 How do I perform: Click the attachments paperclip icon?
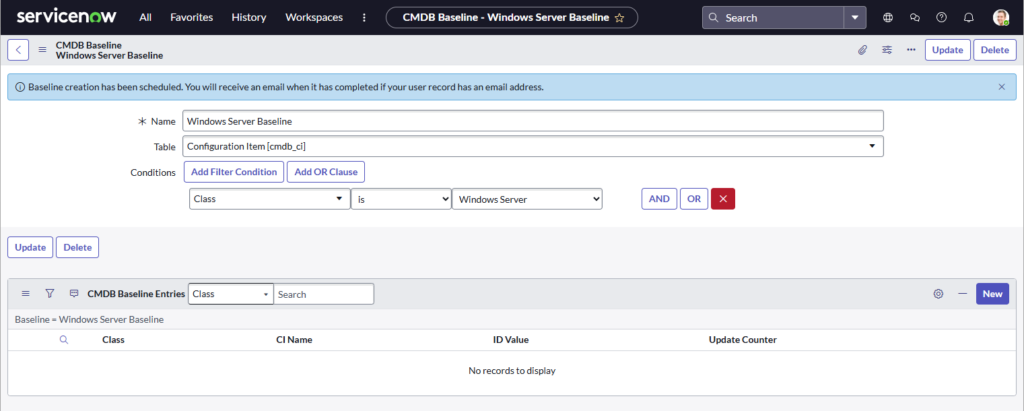click(x=862, y=50)
